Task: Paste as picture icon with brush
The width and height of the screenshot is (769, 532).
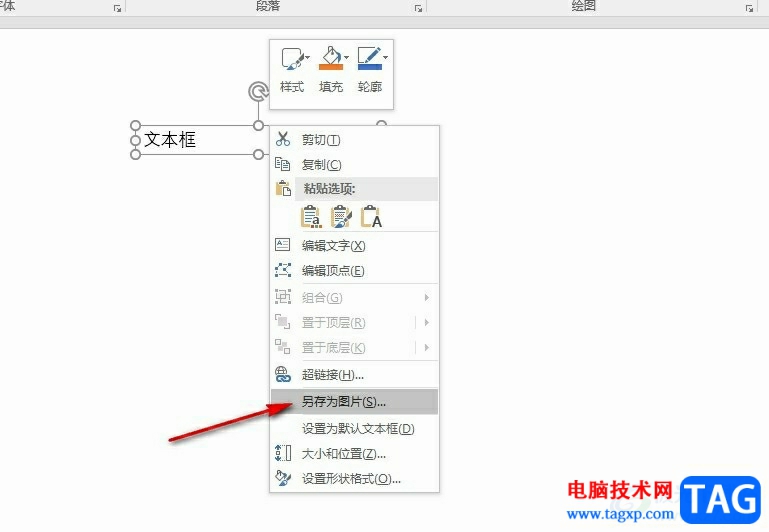Action: coord(341,217)
